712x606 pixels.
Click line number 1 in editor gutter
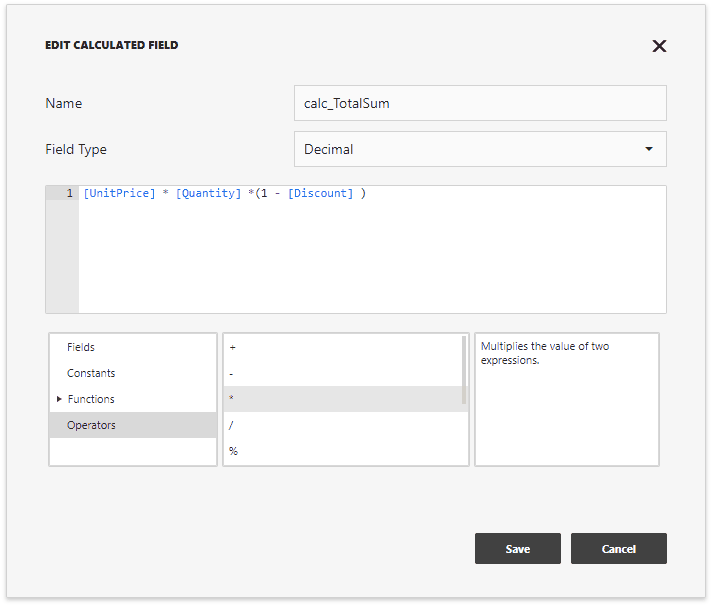click(x=69, y=193)
